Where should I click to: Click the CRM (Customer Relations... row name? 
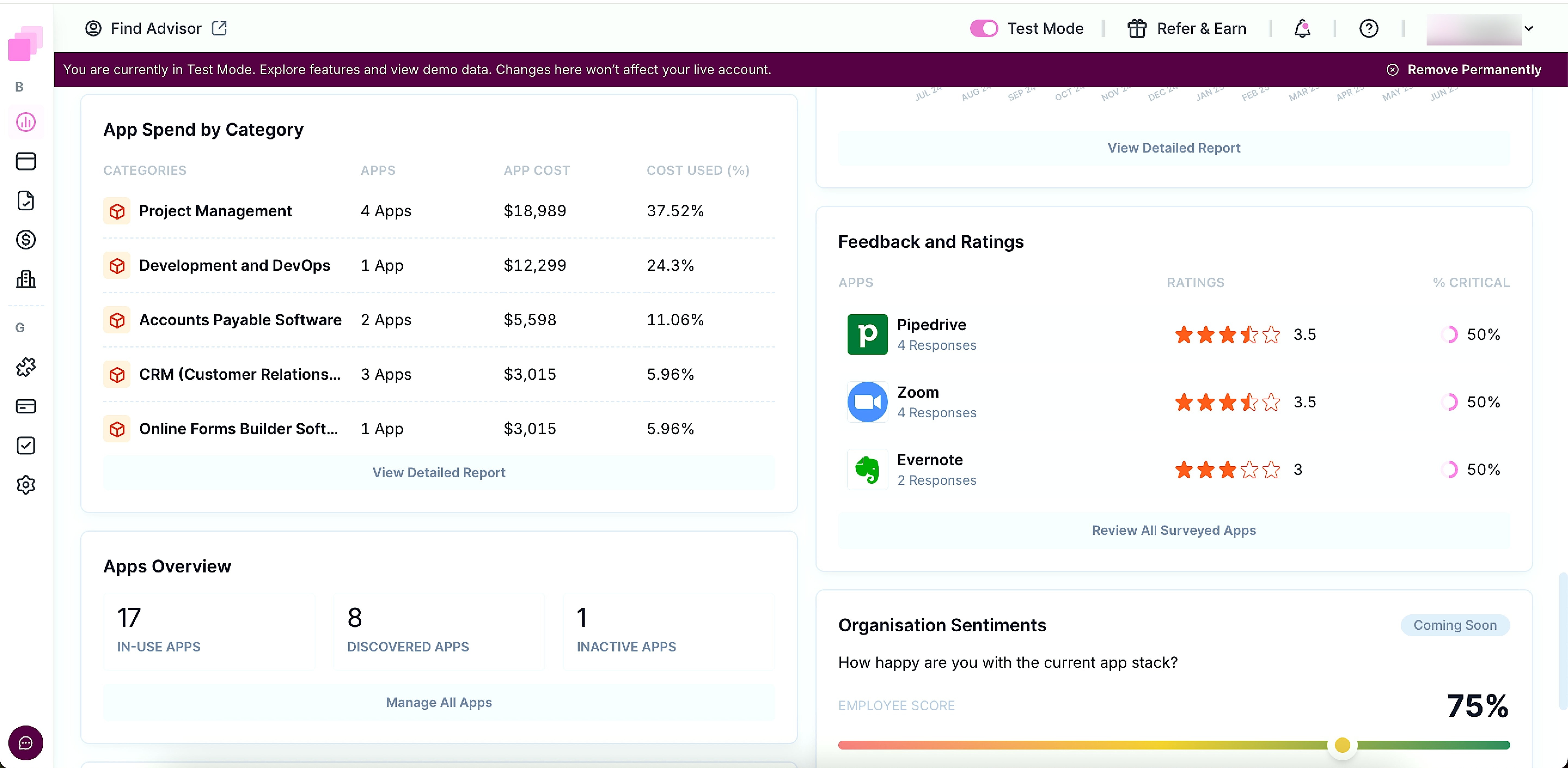(x=240, y=374)
